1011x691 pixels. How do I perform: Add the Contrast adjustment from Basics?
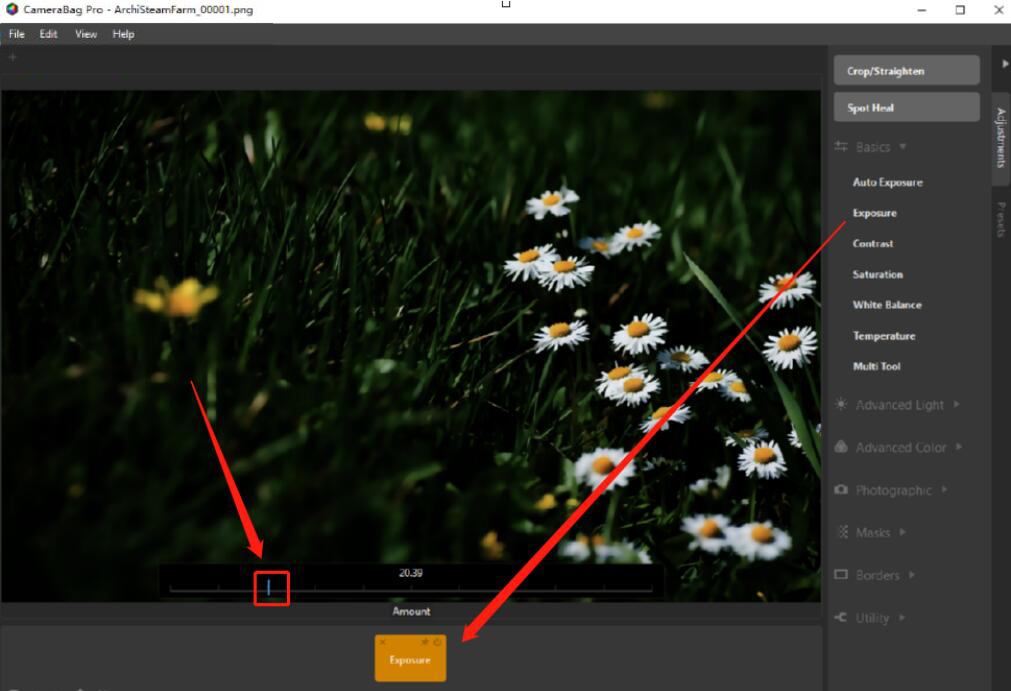873,244
